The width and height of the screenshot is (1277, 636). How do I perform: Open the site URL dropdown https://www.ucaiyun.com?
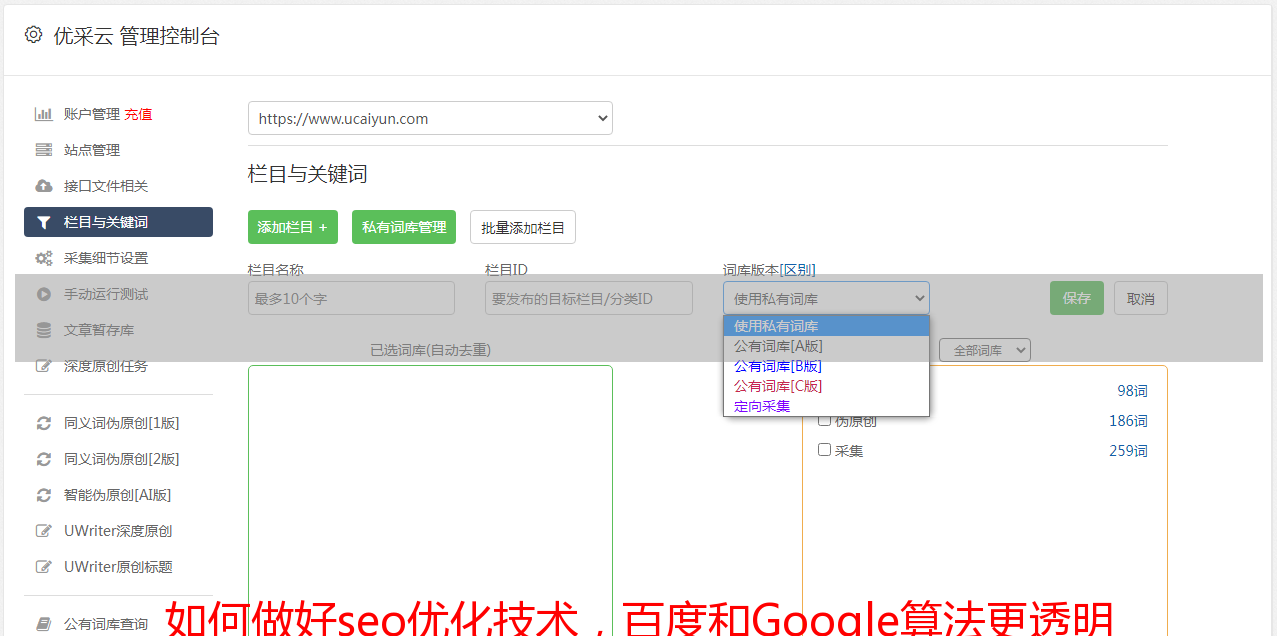click(430, 118)
